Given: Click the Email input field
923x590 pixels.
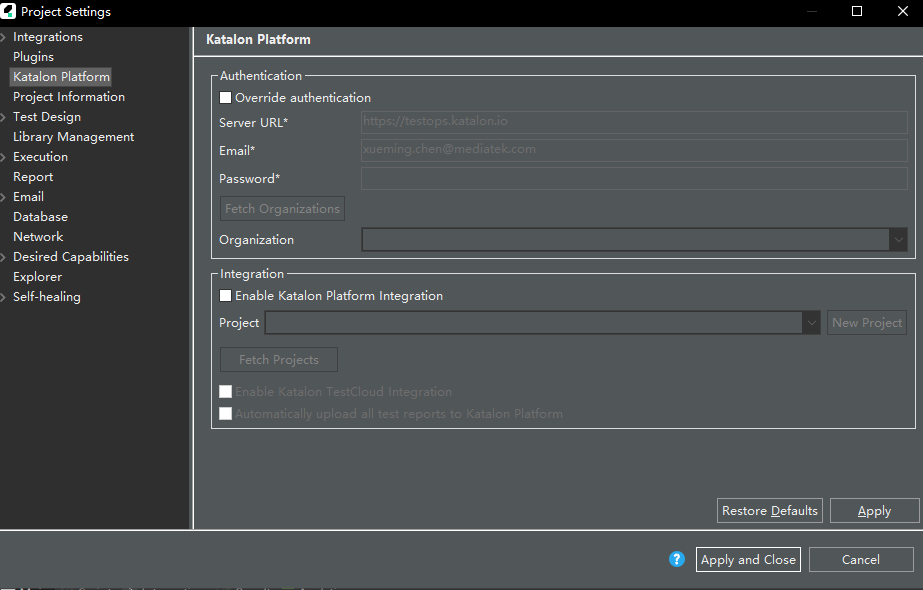Looking at the screenshot, I should [x=634, y=150].
